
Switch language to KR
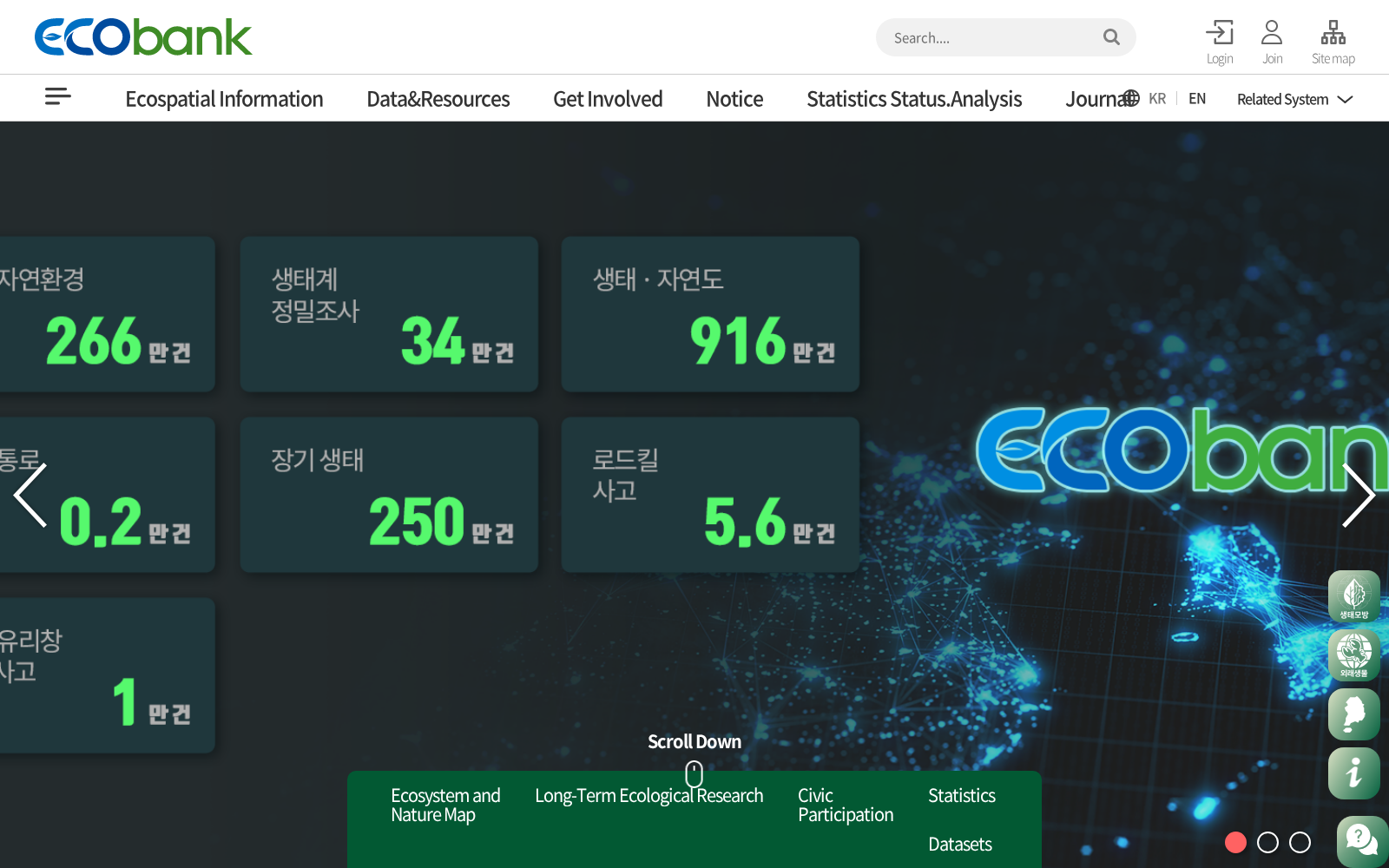(1157, 99)
